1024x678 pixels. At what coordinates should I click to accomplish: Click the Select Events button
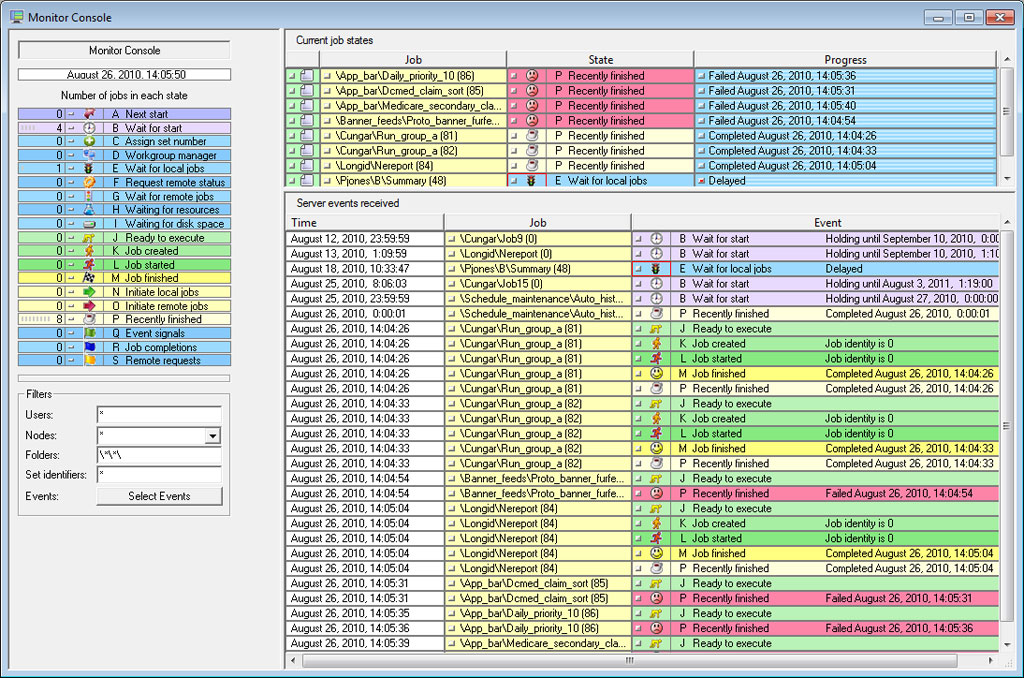tap(159, 496)
